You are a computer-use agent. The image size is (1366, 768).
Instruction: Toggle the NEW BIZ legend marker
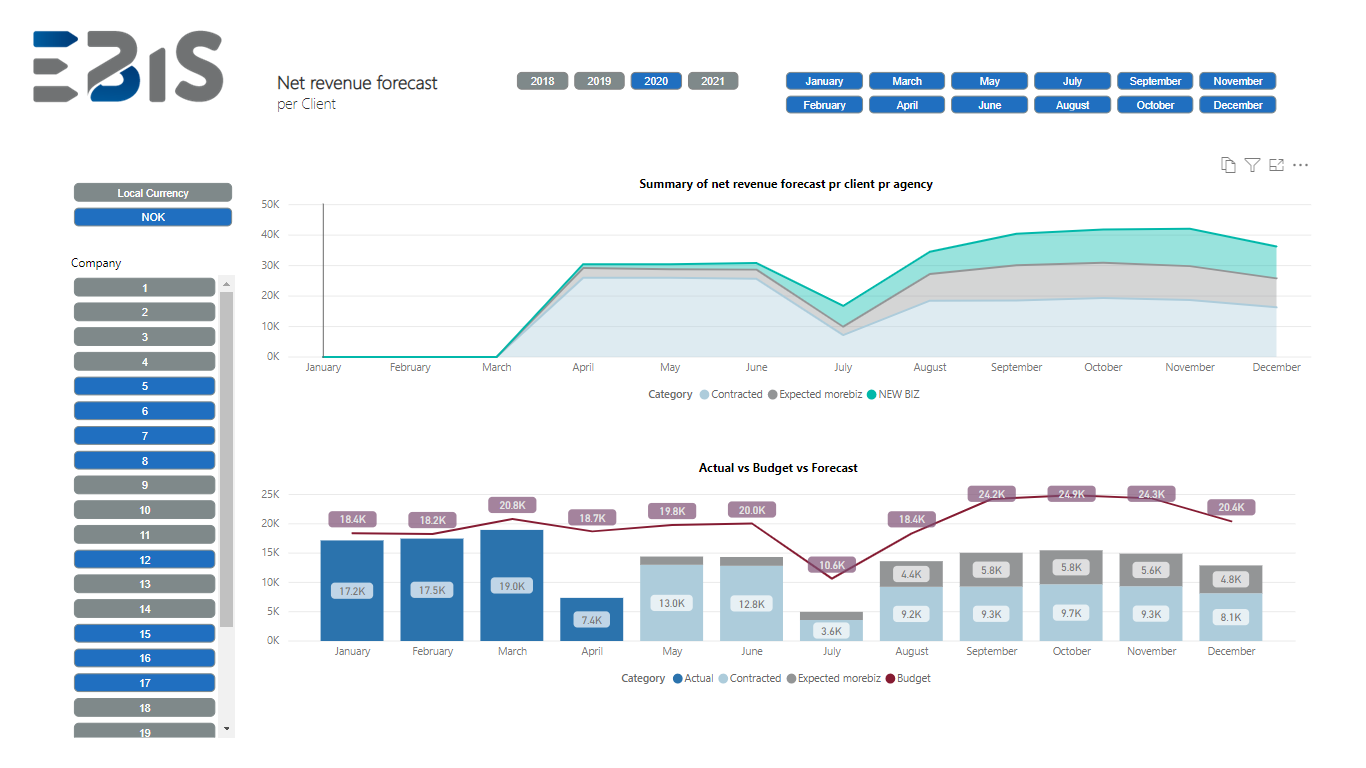(x=871, y=394)
